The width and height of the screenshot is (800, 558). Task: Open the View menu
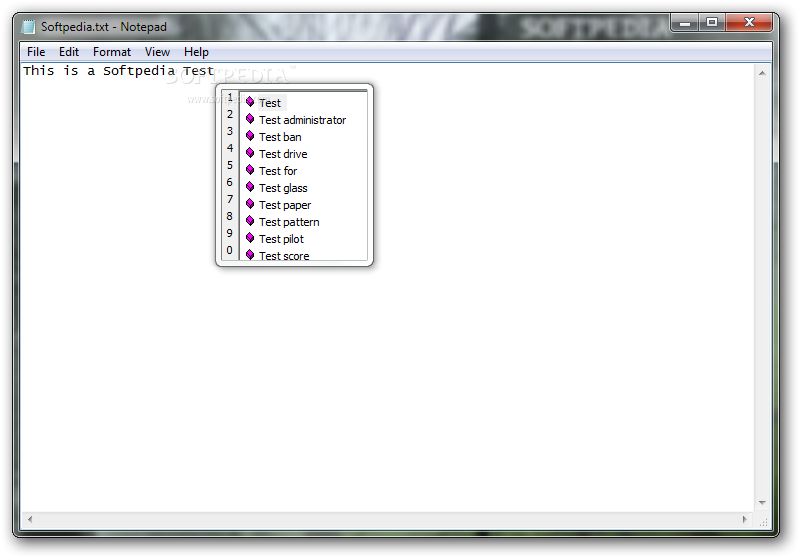(x=157, y=52)
